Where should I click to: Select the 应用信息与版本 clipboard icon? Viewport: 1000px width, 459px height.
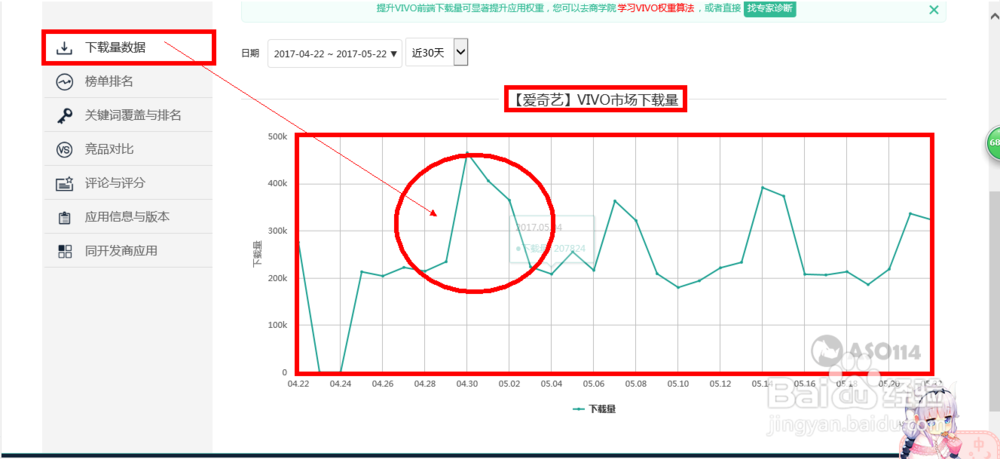click(64, 217)
